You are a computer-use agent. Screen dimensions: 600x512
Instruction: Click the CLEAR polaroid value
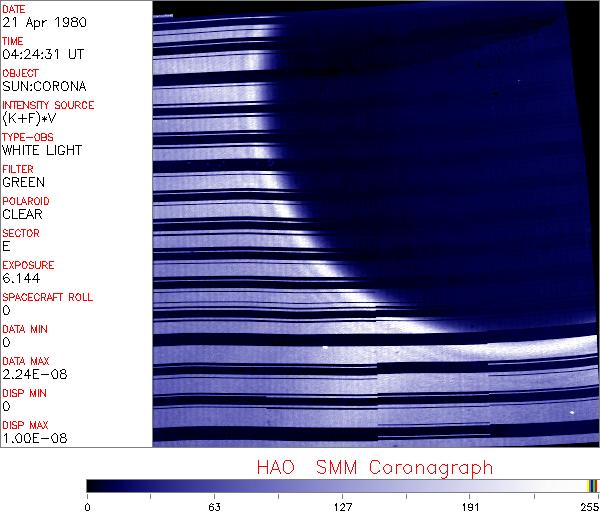pos(22,214)
